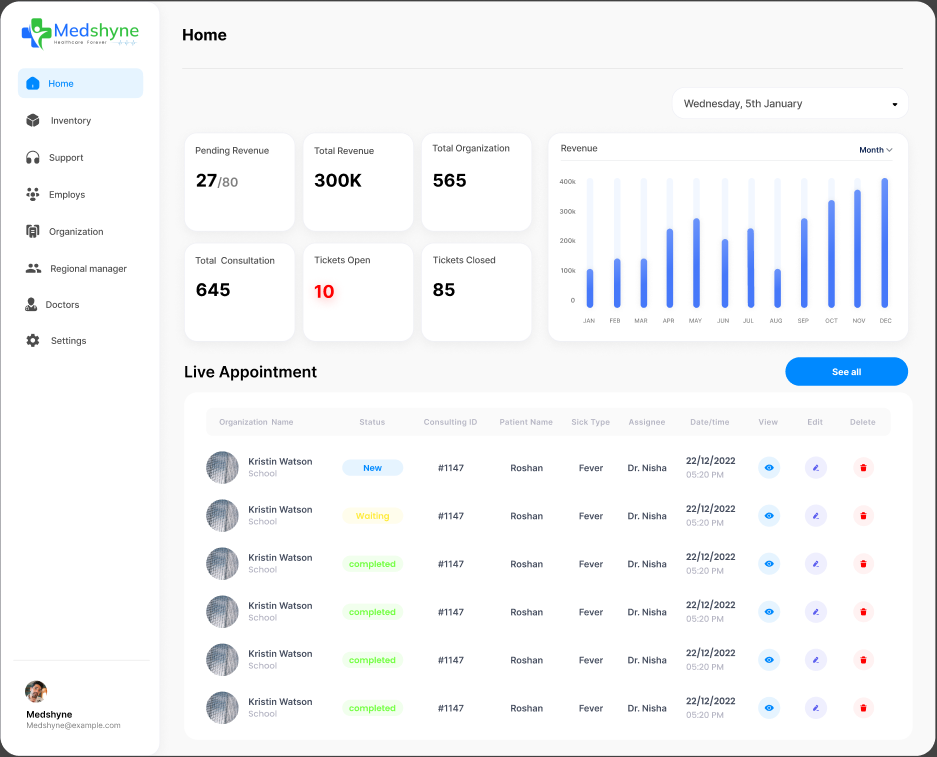Edit the New status appointment row
The height and width of the screenshot is (757, 937).
pyautogui.click(x=815, y=467)
